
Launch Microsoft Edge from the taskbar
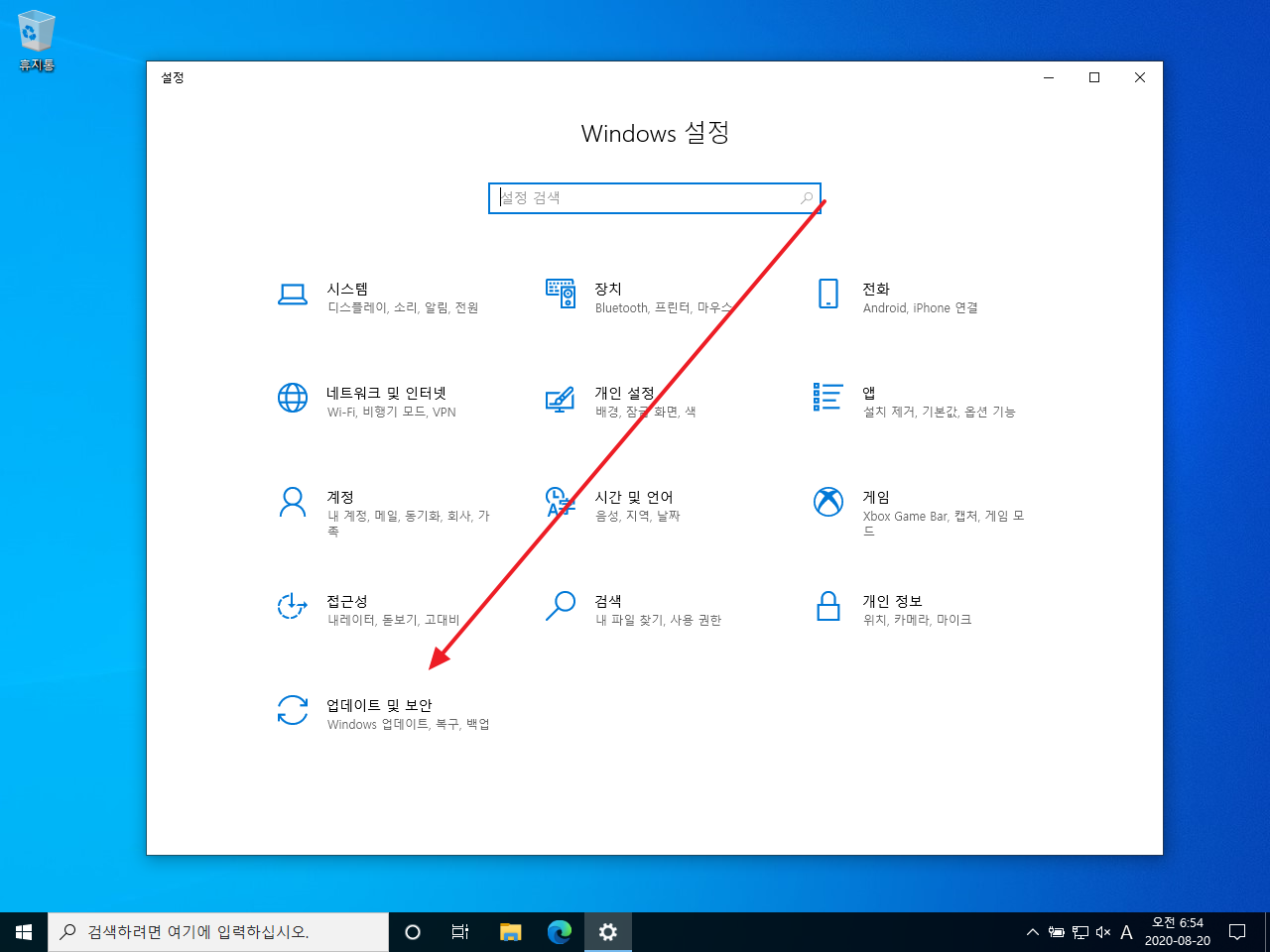(560, 932)
